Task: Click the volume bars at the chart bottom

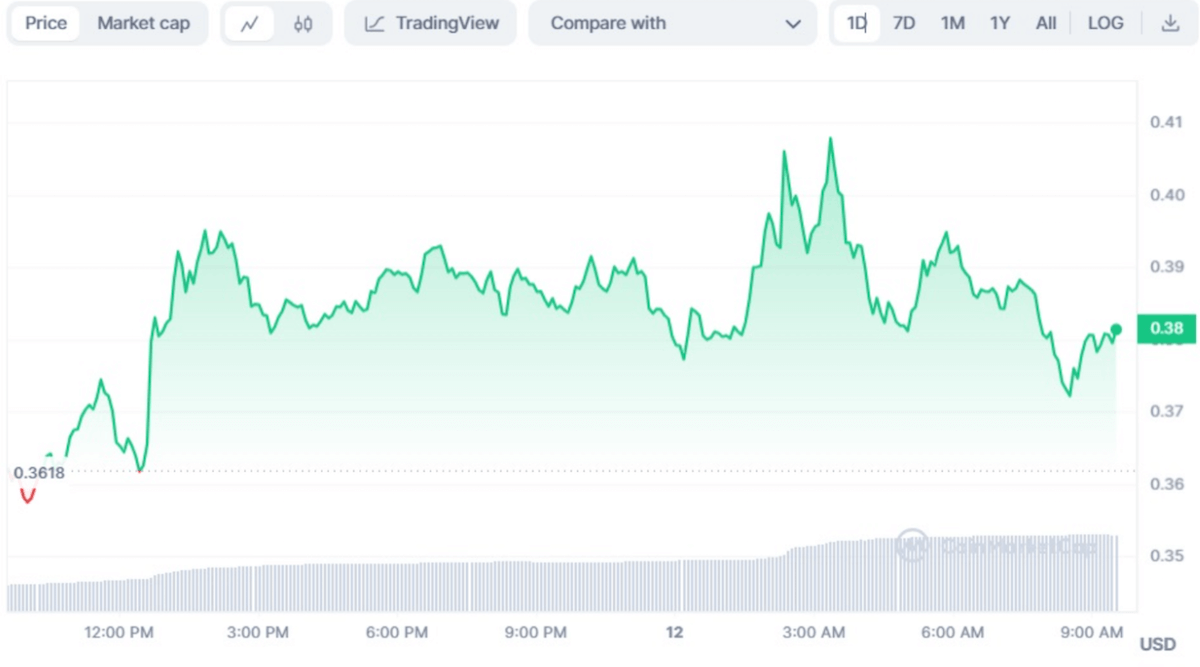Action: 500,580
